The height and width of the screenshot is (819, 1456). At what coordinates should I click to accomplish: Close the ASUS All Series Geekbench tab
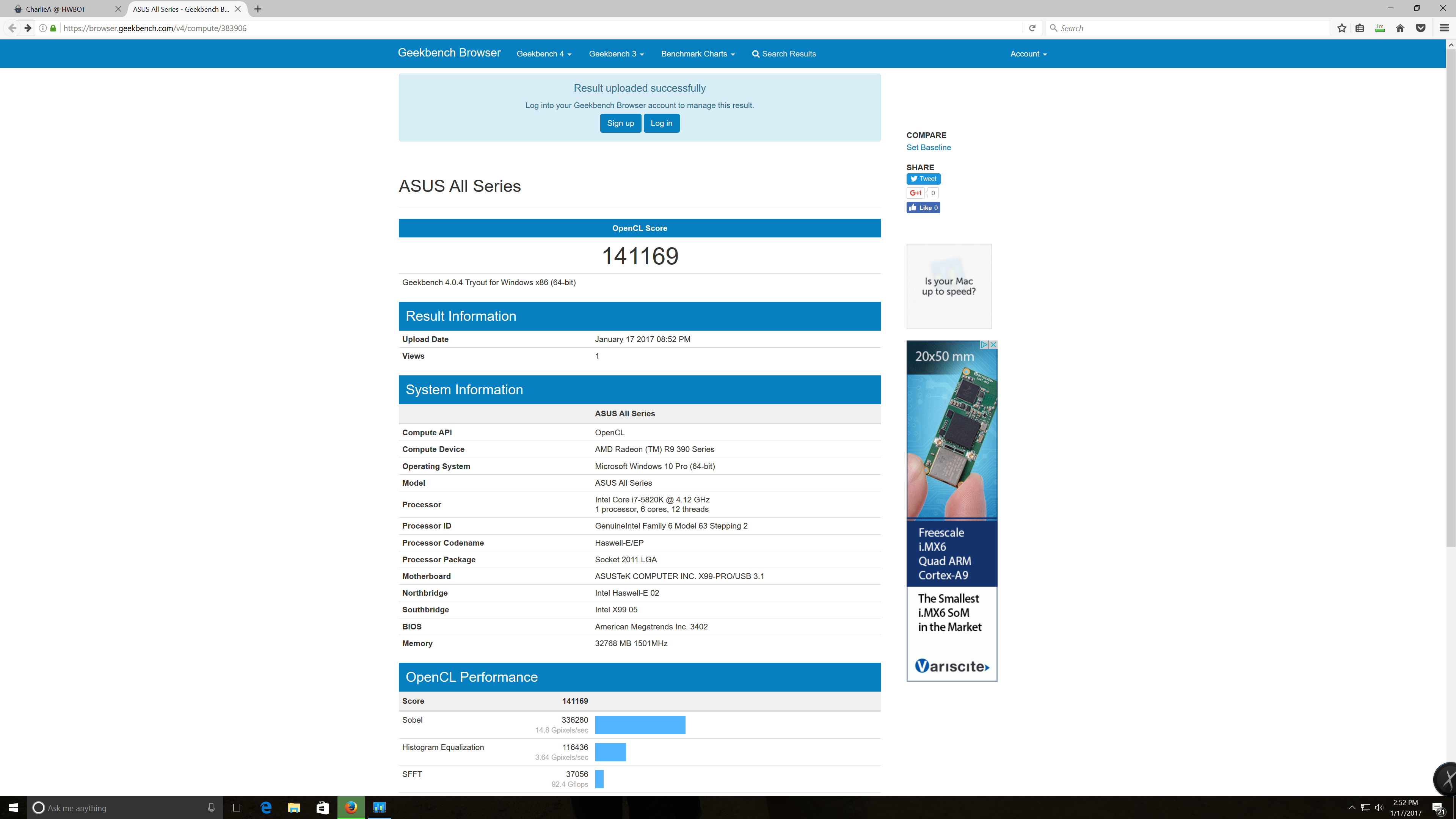[237, 9]
